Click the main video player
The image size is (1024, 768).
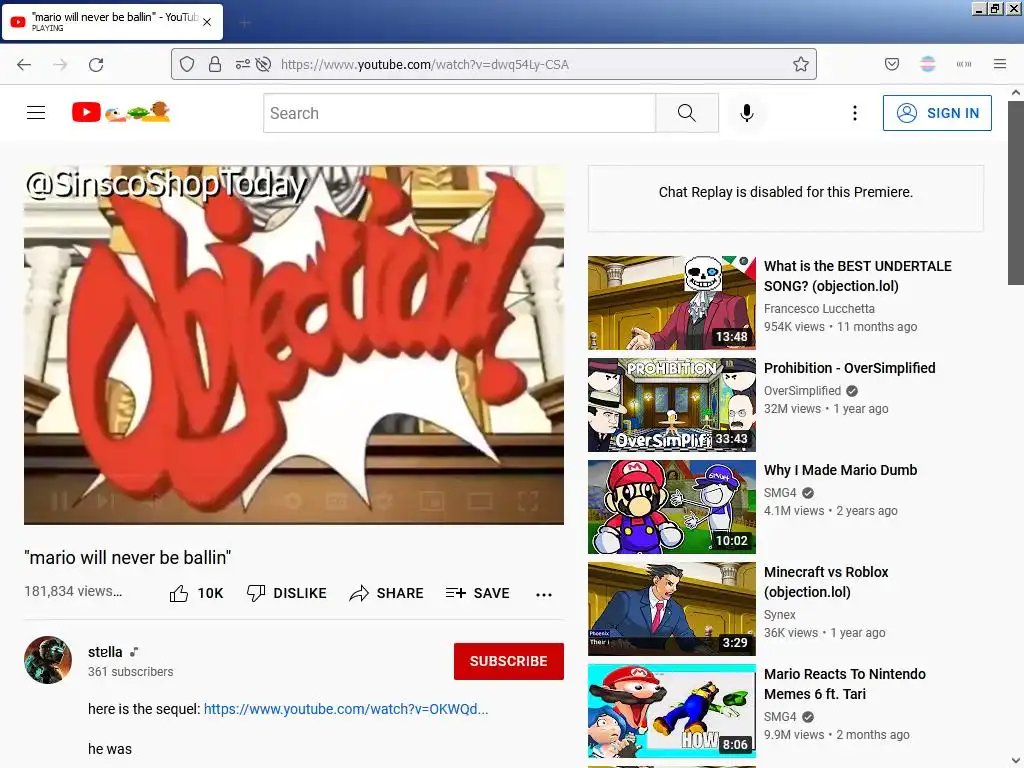point(294,345)
